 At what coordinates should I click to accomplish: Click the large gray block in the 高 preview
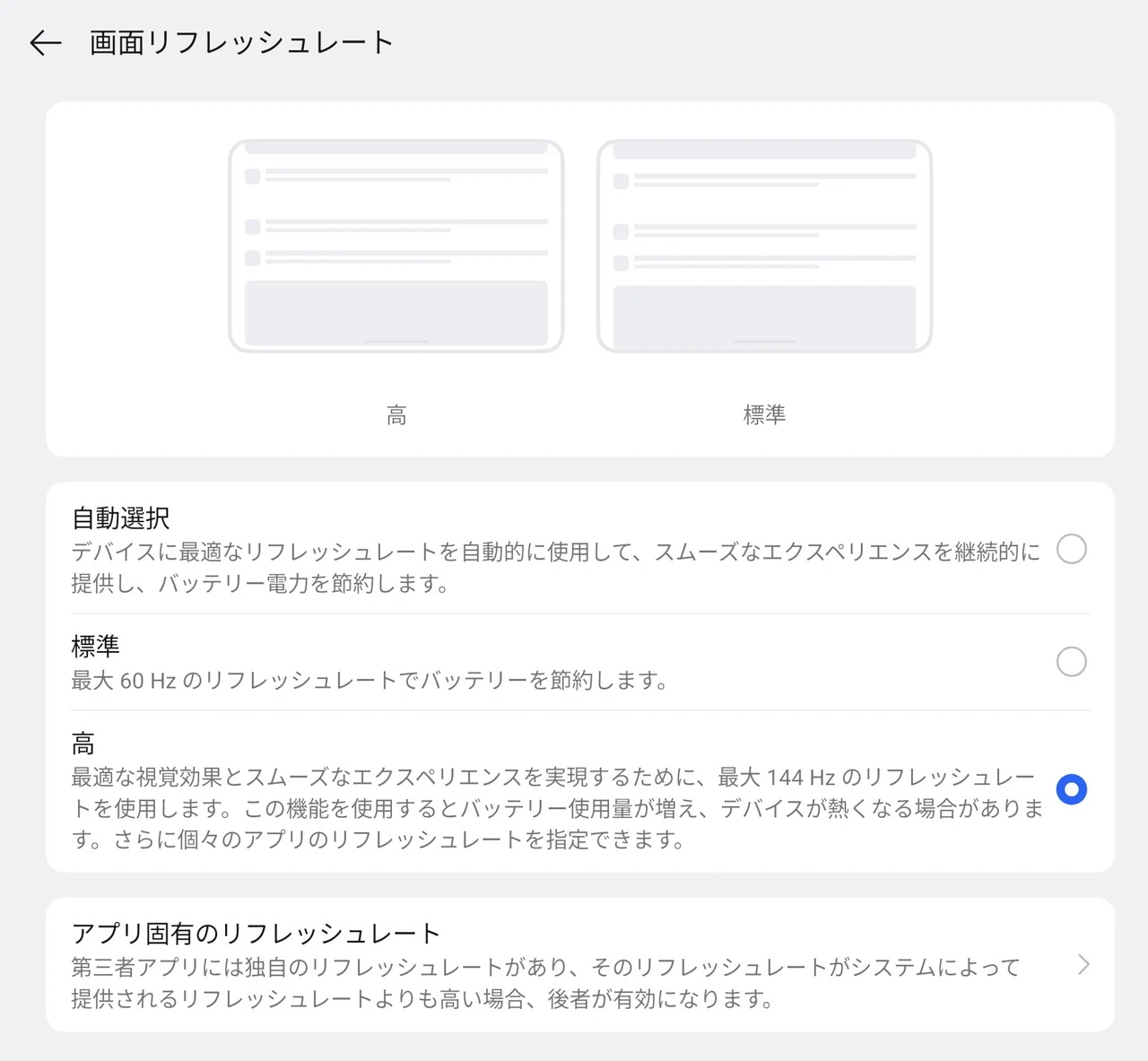point(396,312)
